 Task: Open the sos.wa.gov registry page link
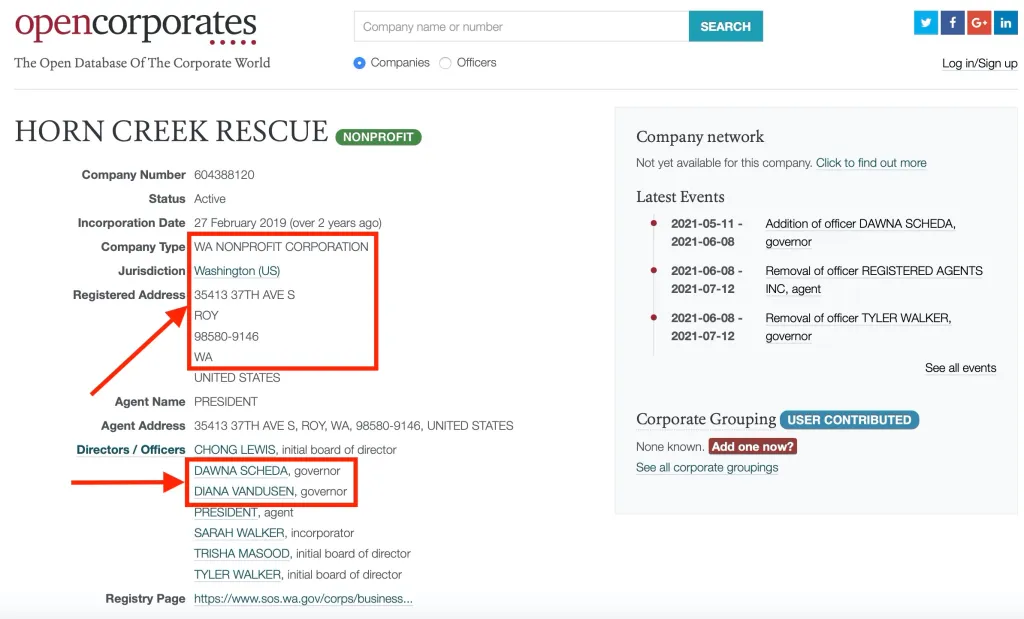point(303,599)
